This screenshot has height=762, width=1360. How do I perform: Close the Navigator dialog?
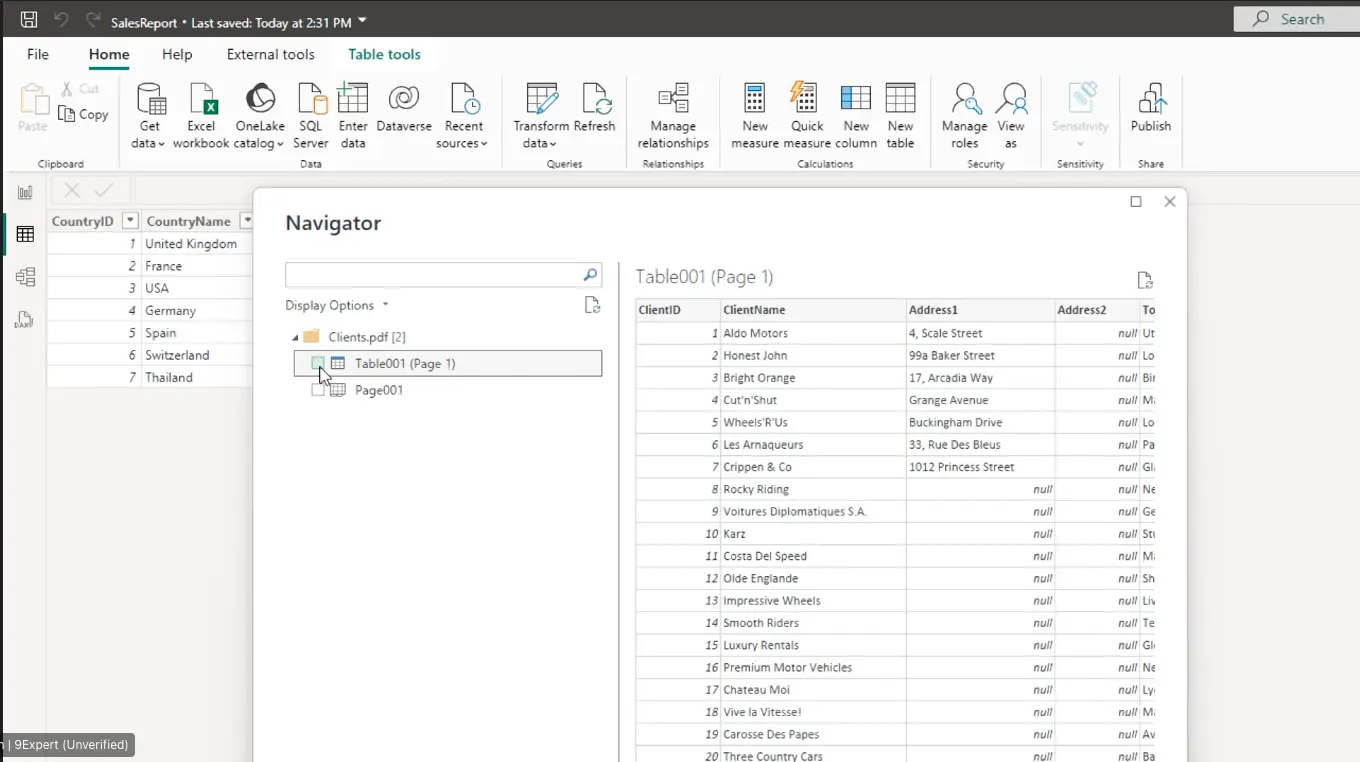[x=1169, y=202]
